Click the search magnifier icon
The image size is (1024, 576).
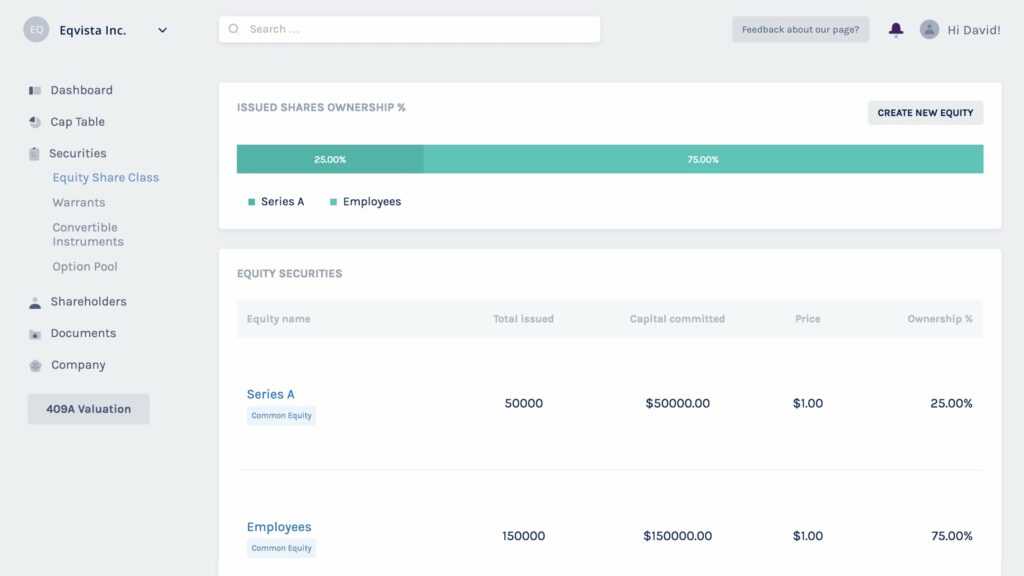point(233,29)
